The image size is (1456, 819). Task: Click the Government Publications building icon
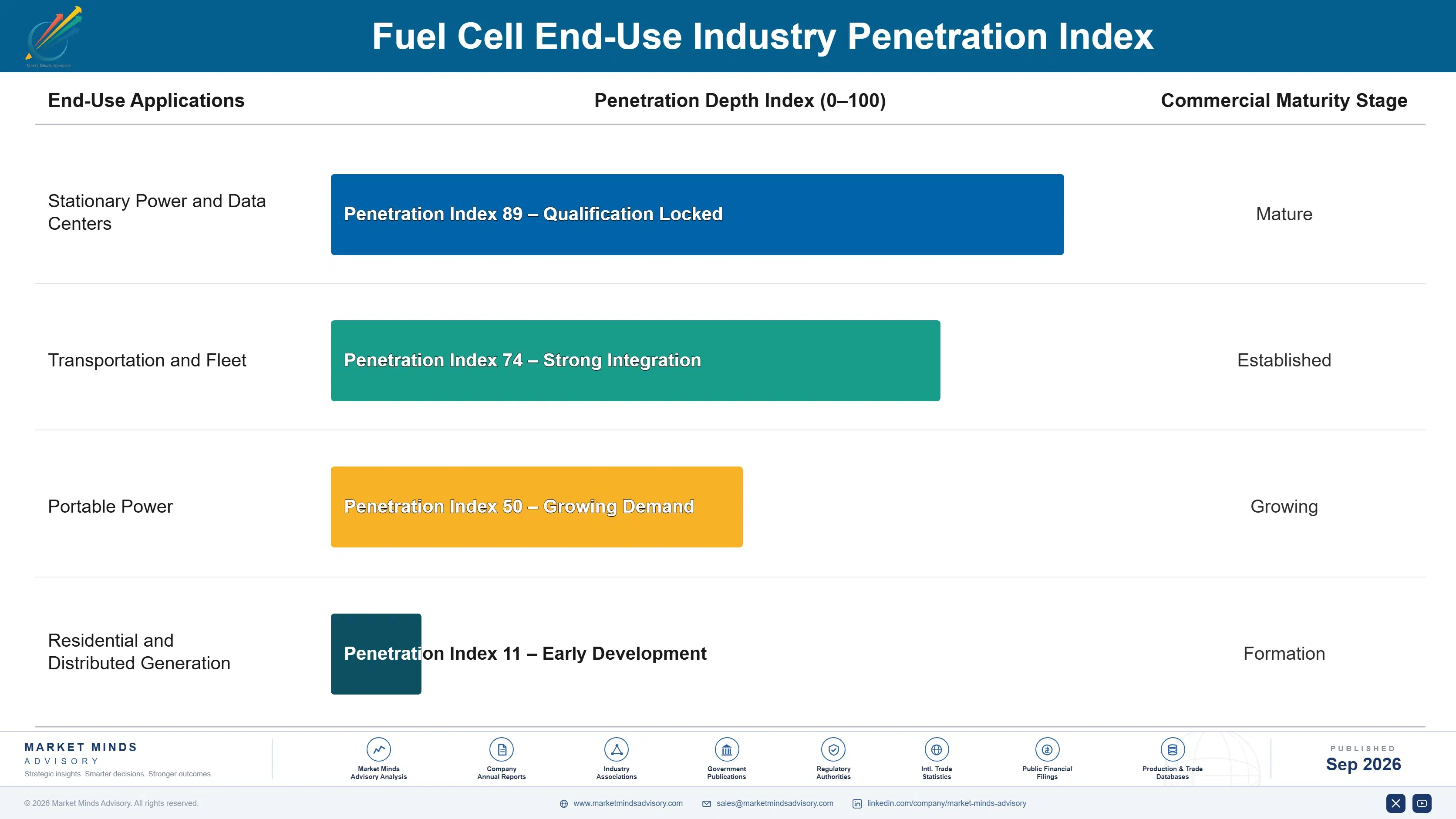click(x=726, y=749)
